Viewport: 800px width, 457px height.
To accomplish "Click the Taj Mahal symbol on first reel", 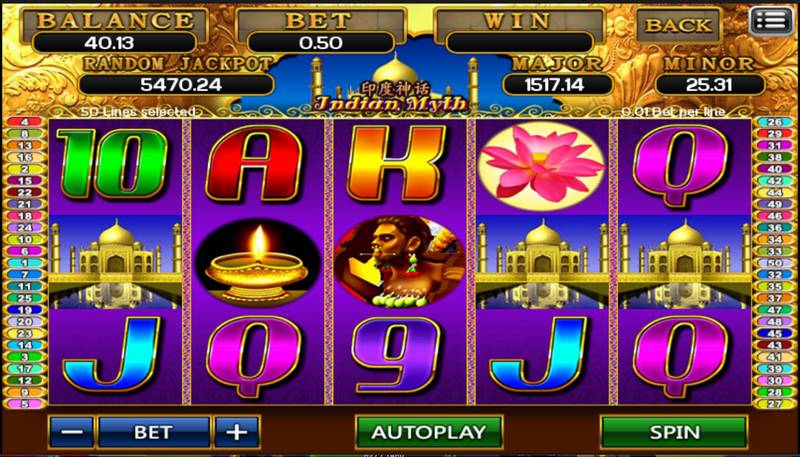I will (x=115, y=262).
